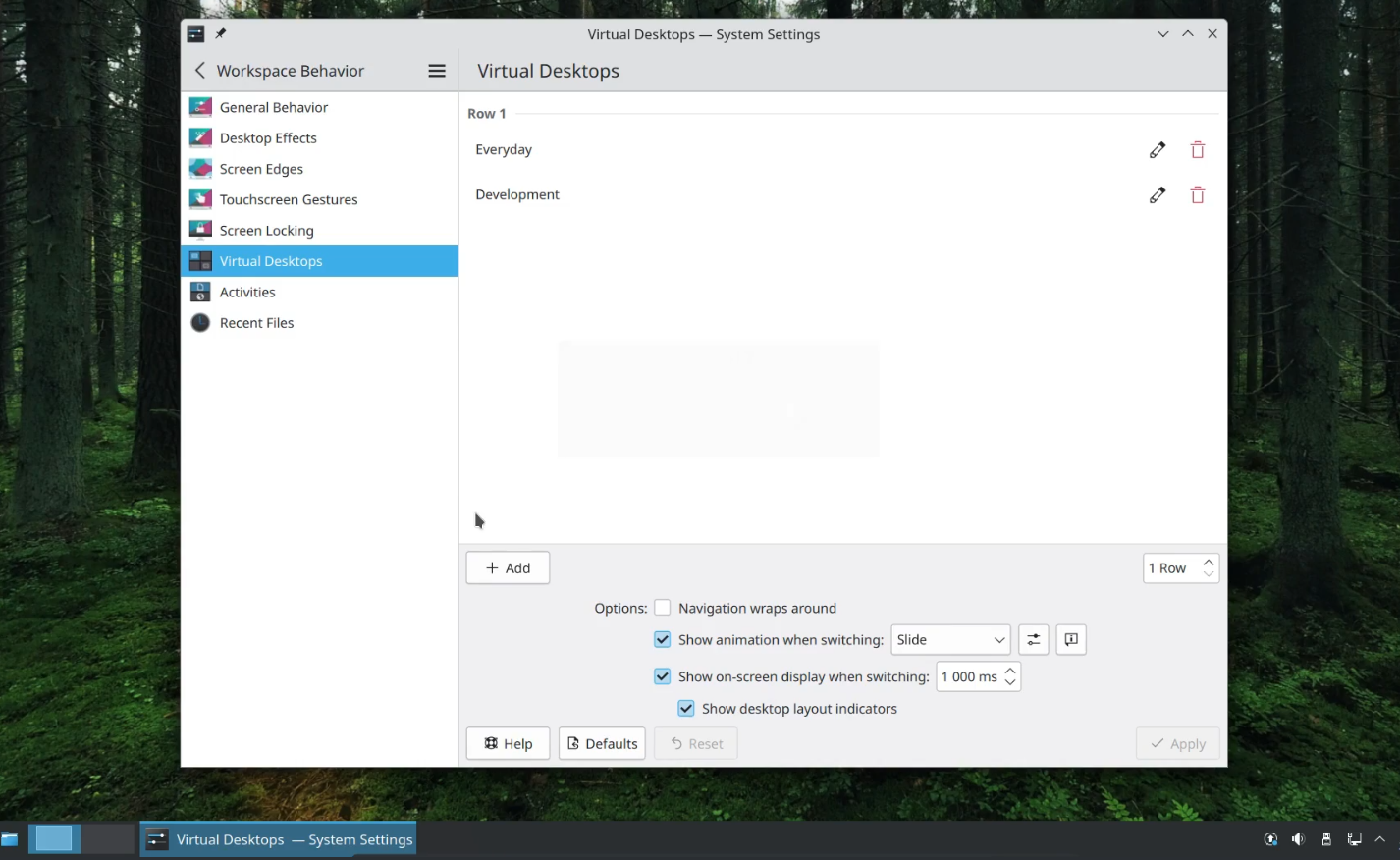This screenshot has height=860, width=1400.
Task: Click the animation info icon button
Action: pos(1070,640)
